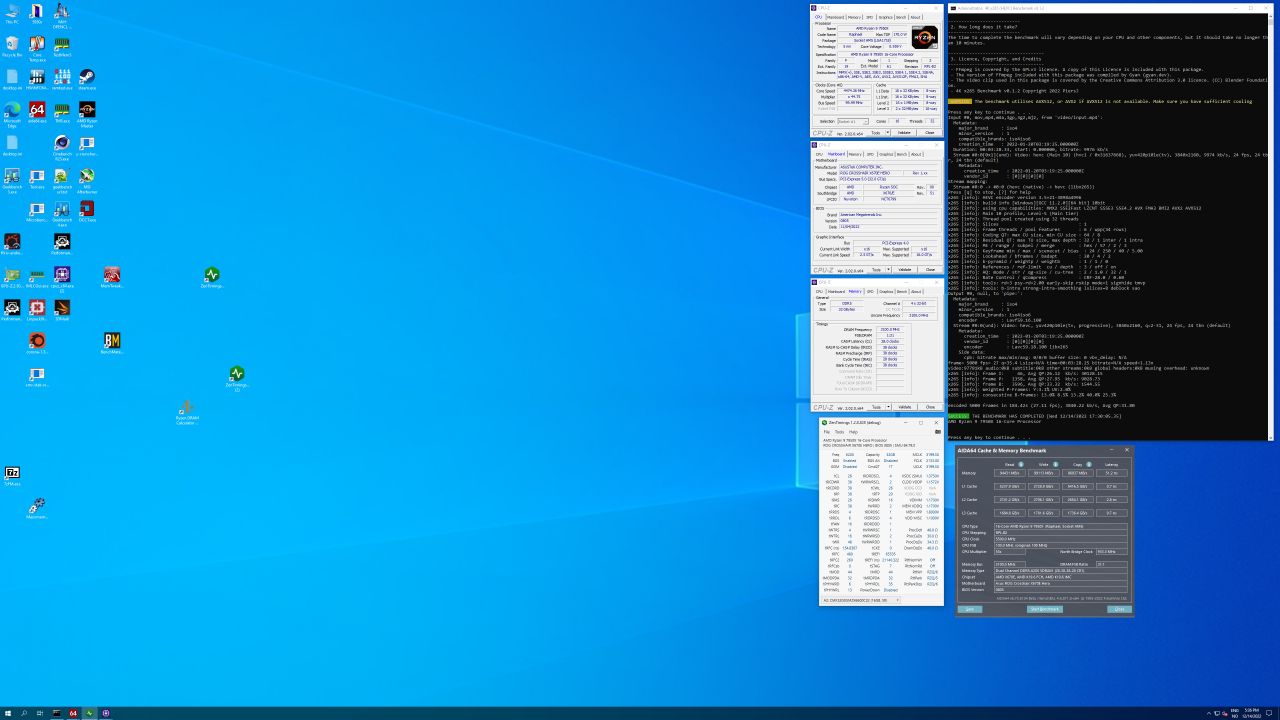Click Start Benchmark in AIDA64
The height and width of the screenshot is (720, 1280).
(x=1044, y=609)
